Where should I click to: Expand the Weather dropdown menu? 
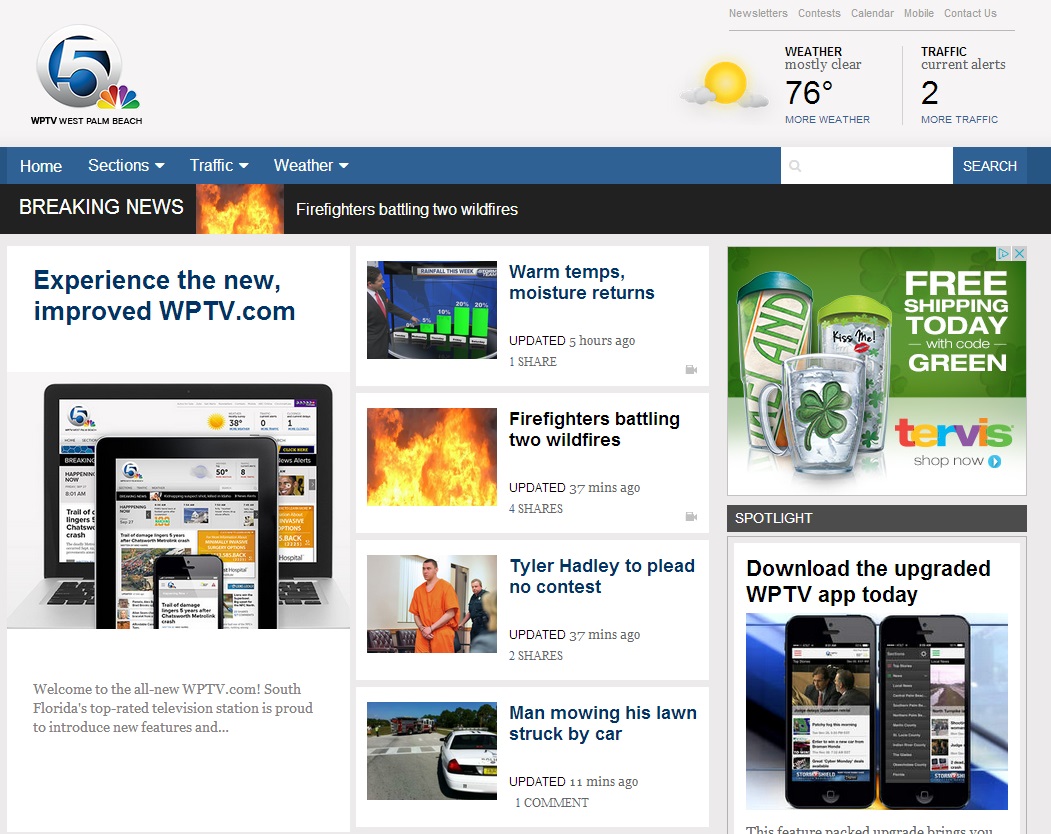click(311, 166)
